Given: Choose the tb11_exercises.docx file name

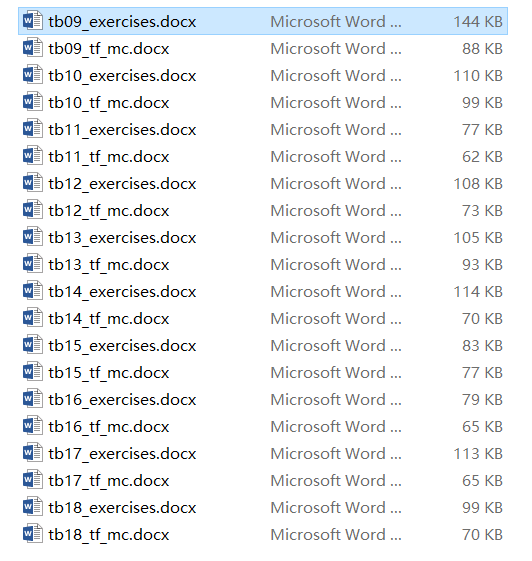Looking at the screenshot, I should pyautogui.click(x=122, y=130).
